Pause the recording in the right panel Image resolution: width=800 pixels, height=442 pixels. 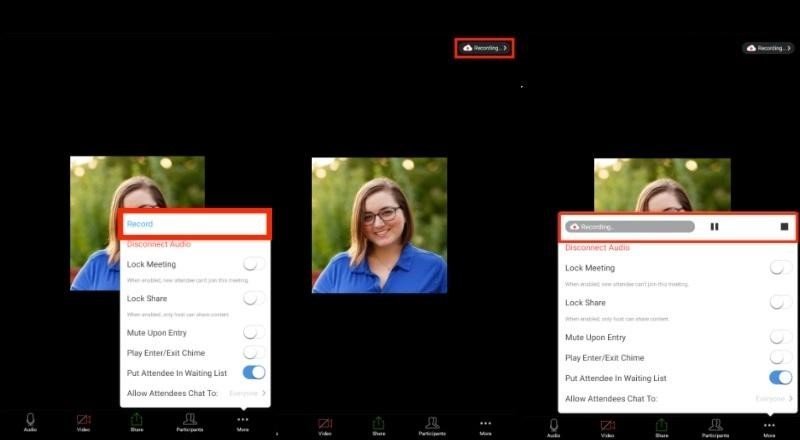click(714, 227)
